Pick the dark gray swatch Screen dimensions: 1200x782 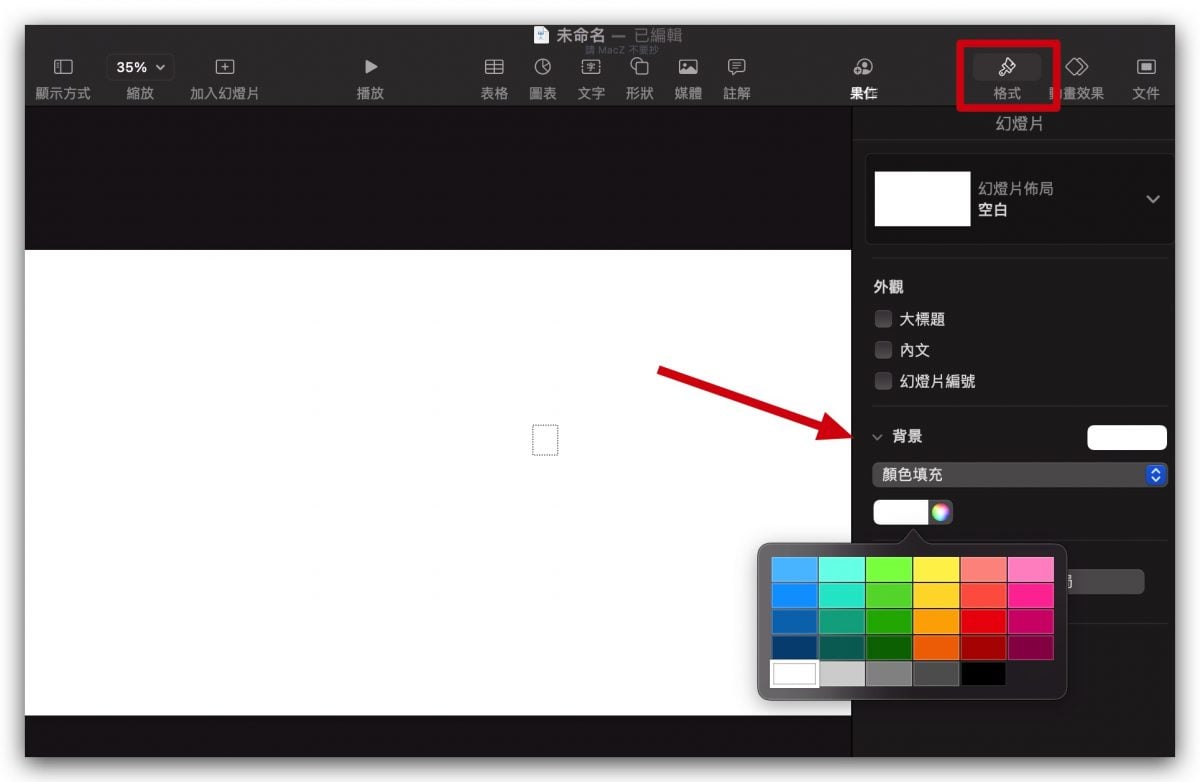pos(936,673)
